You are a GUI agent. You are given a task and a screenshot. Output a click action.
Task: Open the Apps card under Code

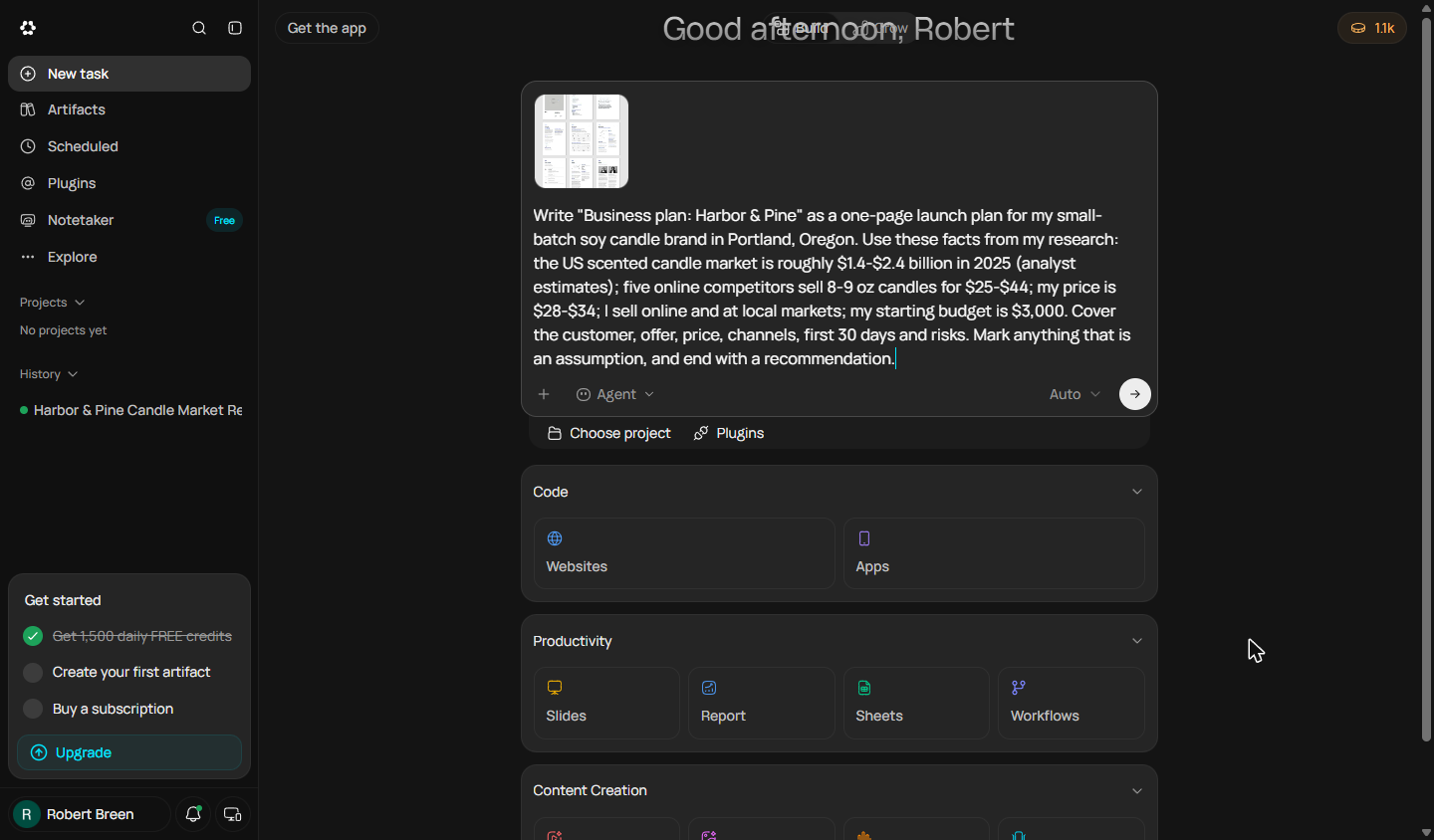tap(994, 553)
